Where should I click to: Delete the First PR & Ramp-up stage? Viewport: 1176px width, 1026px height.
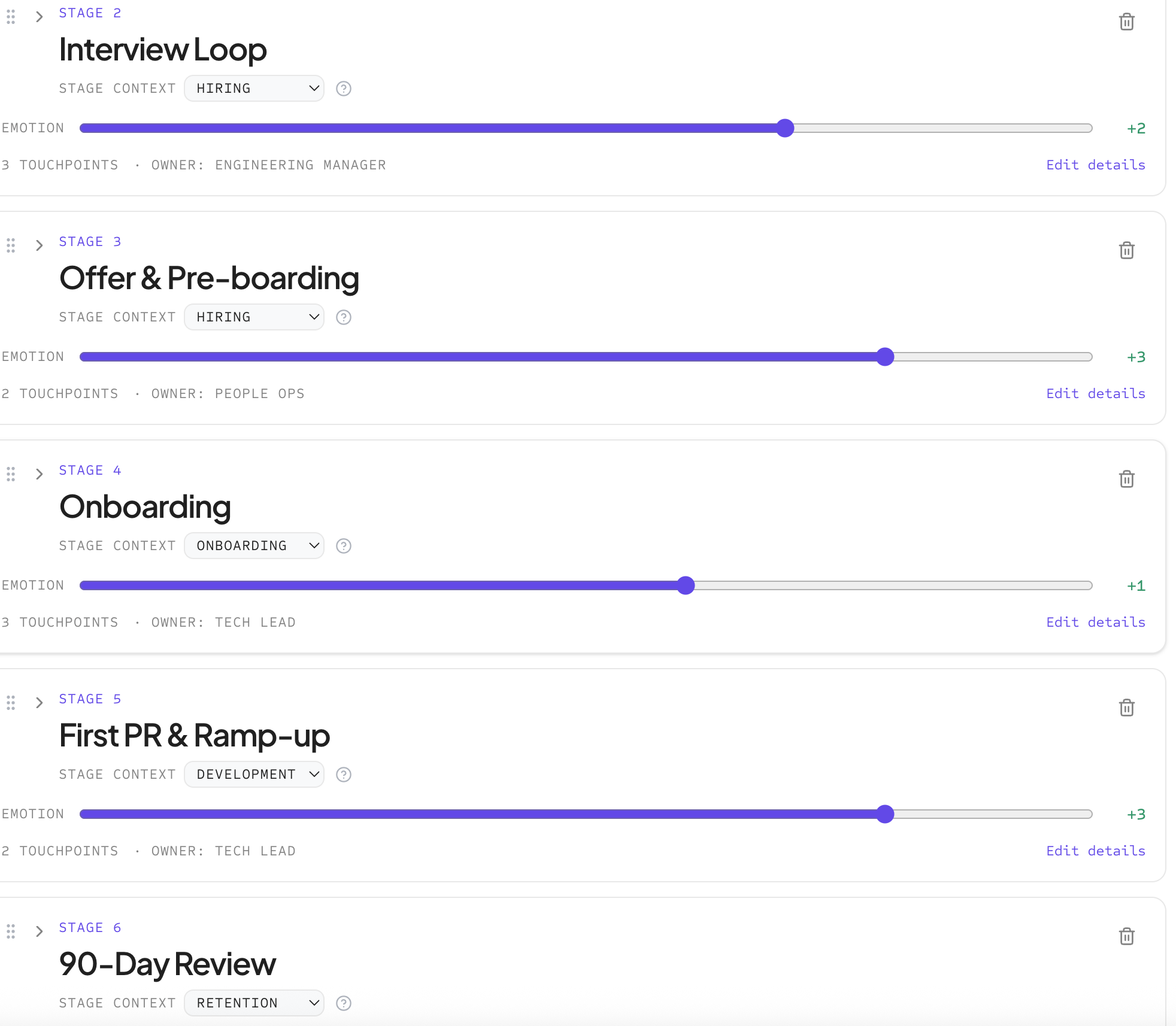[x=1126, y=708]
